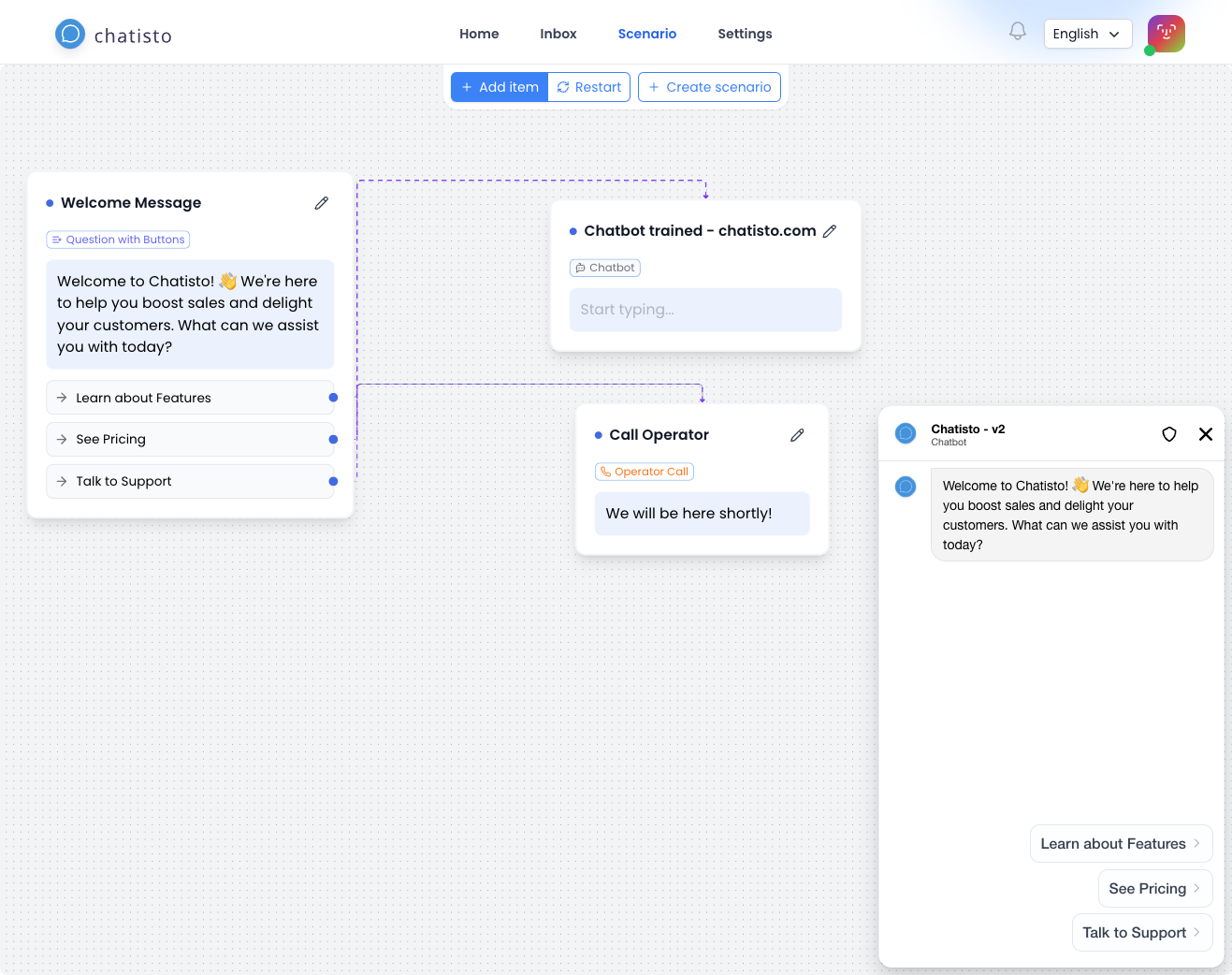Click the See Pricing connector dot
This screenshot has height=975, width=1232.
coord(333,440)
